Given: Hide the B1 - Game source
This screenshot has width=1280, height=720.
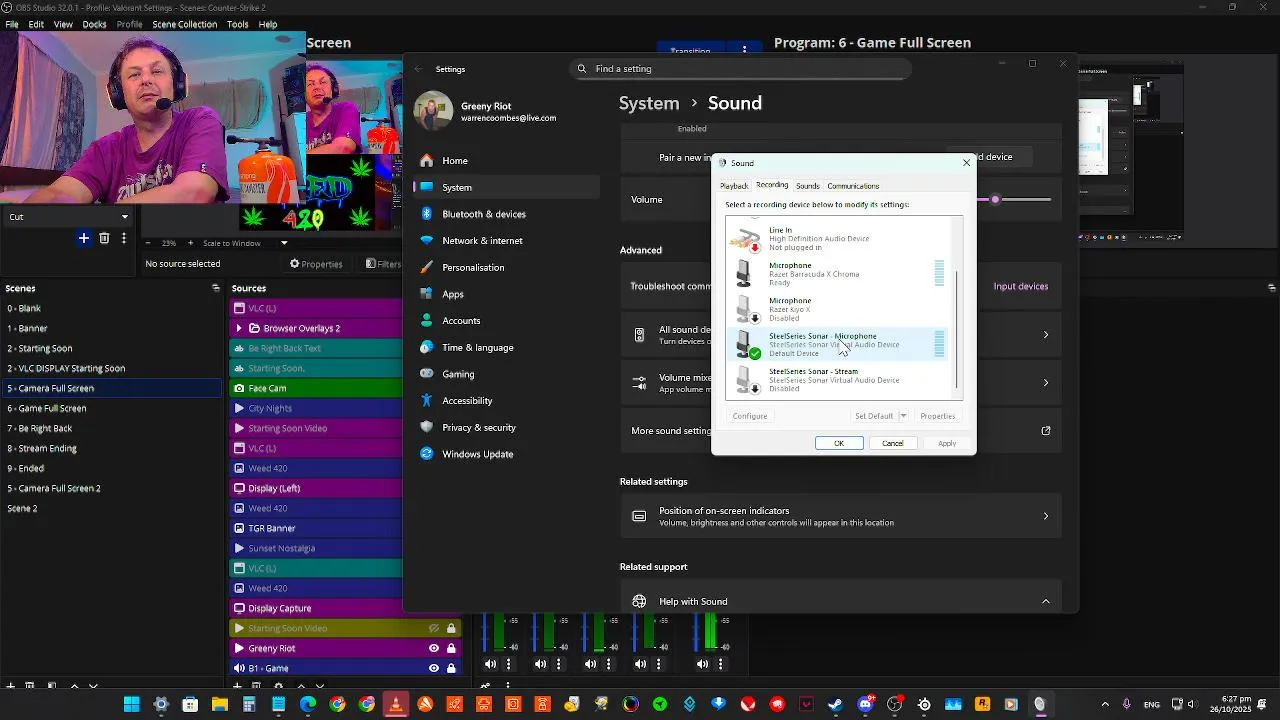Looking at the screenshot, I should [434, 668].
